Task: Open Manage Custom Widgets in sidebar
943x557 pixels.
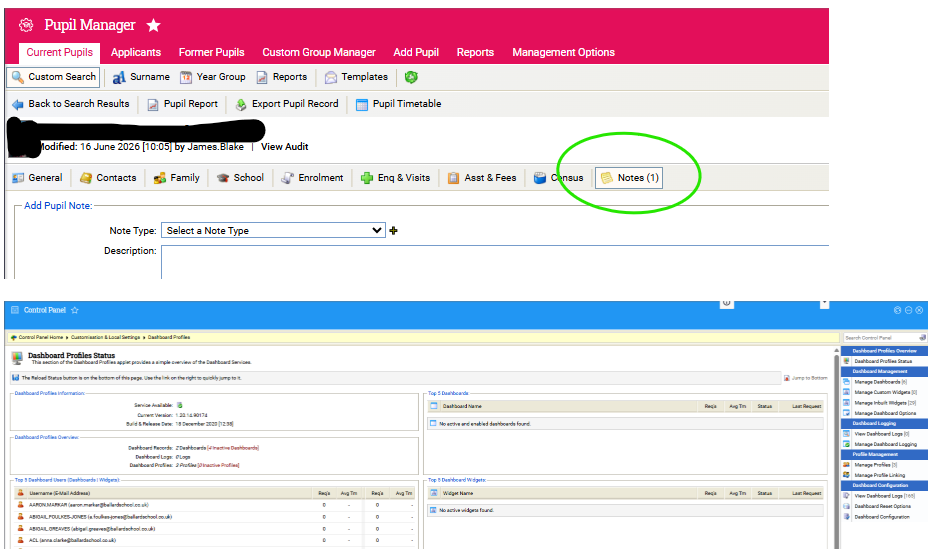Action: point(885,392)
